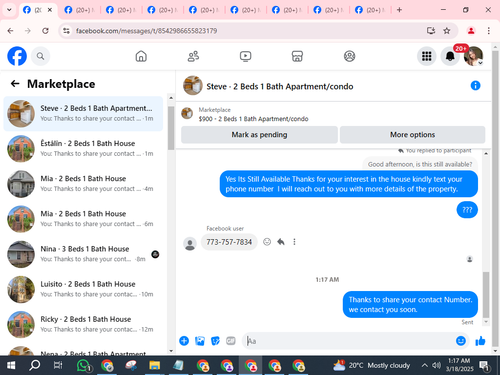The image size is (500, 375).
Task: Click chat scrollbar down arrow
Action: [486, 322]
